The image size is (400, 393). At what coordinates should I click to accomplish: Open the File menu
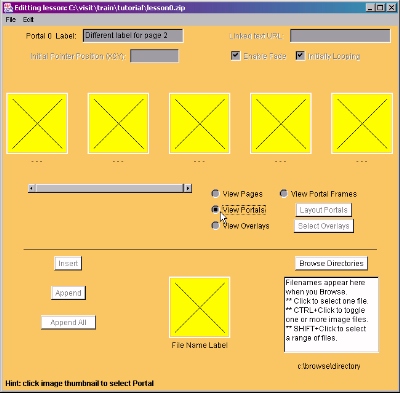pyautogui.click(x=10, y=20)
